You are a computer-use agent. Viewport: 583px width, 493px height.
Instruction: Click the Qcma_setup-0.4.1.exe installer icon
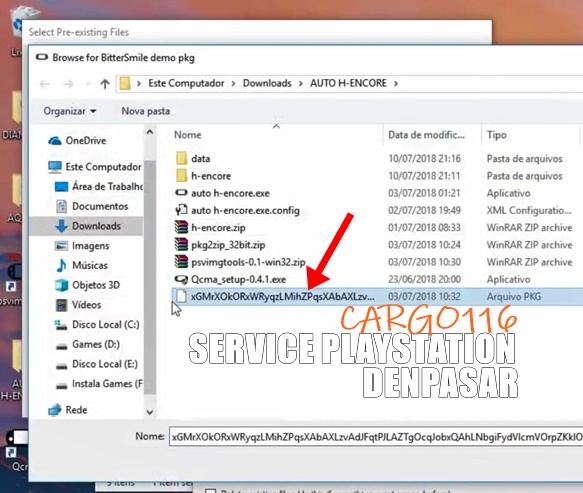(x=181, y=279)
